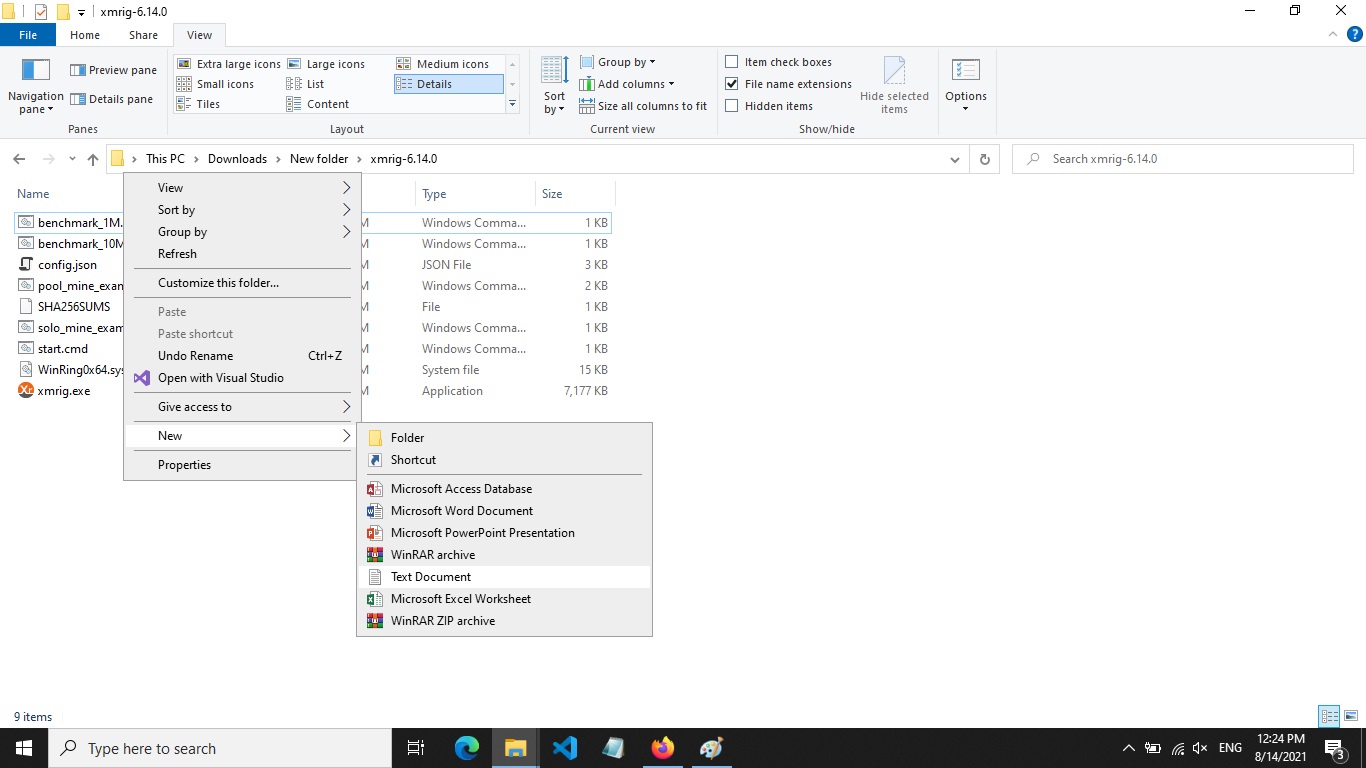Create a Microsoft Word Document
The height and width of the screenshot is (768, 1366).
tap(504, 511)
